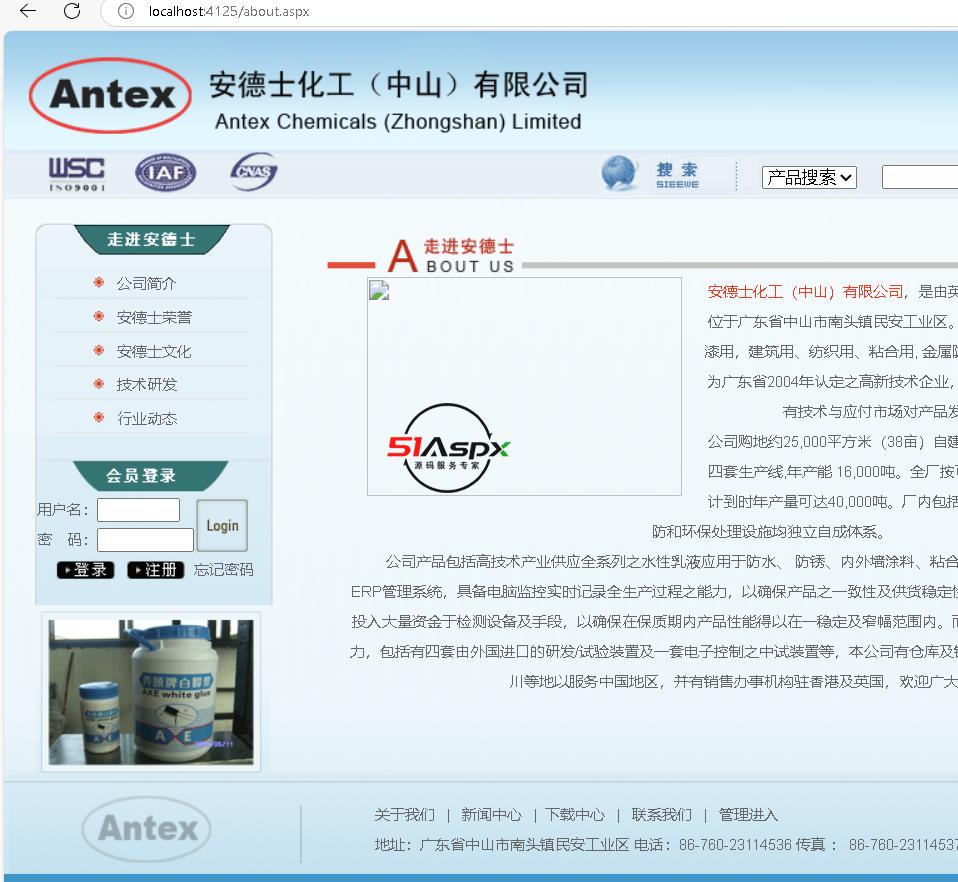Click the broken image icon in content

[x=379, y=291]
